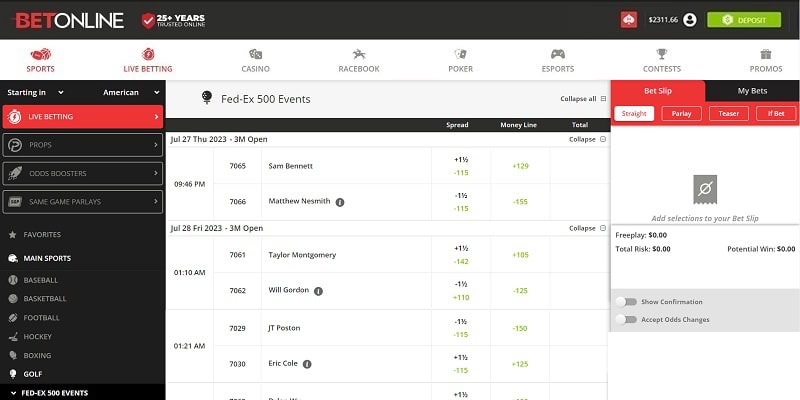Screen dimensions: 800x400
Task: Select Main Sports in sidebar
Action: click(47, 258)
